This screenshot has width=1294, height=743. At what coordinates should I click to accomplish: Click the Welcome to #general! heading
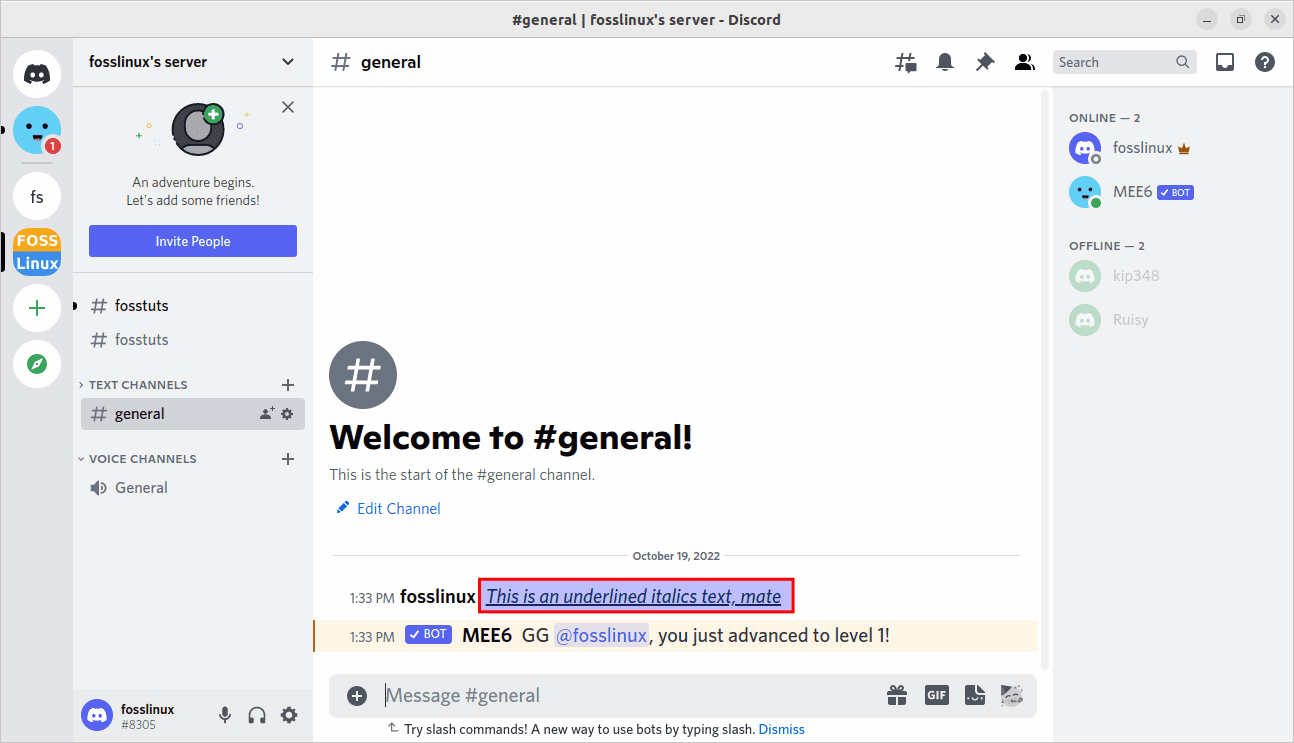[511, 437]
